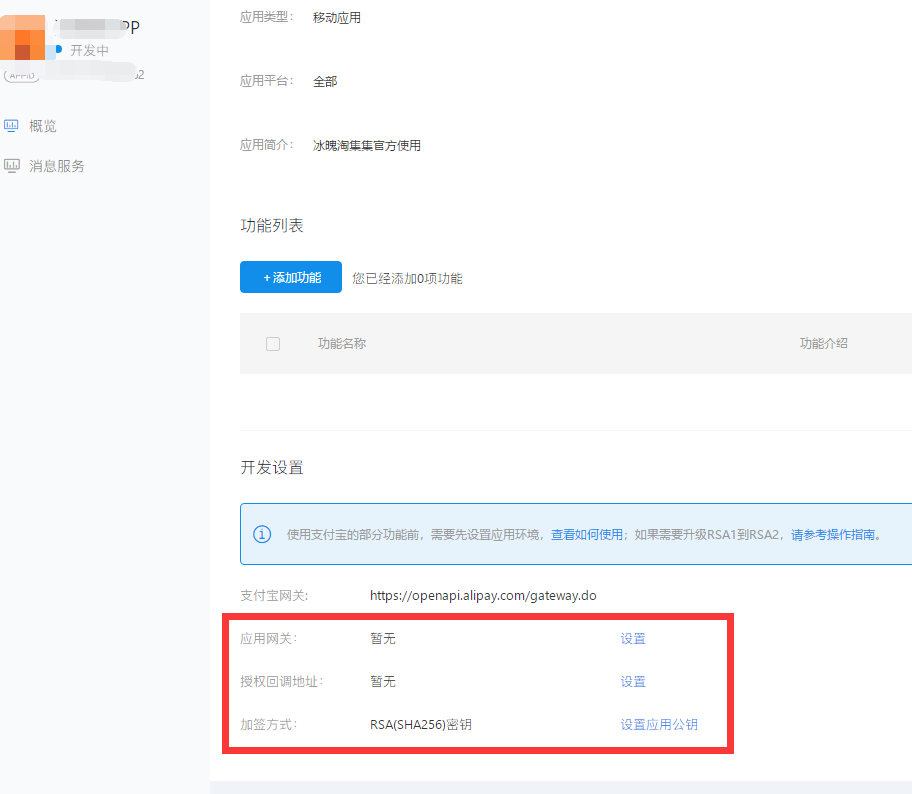Open the 消息服务 sidebar item
The height and width of the screenshot is (794, 912).
(56, 166)
